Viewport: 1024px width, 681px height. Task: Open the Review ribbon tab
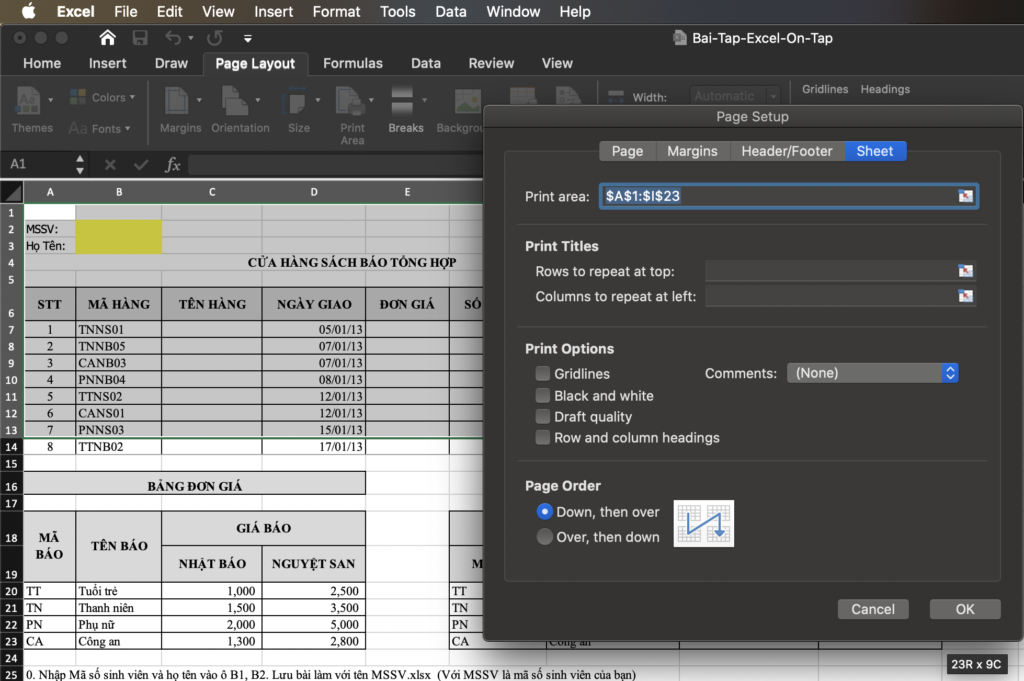(491, 63)
